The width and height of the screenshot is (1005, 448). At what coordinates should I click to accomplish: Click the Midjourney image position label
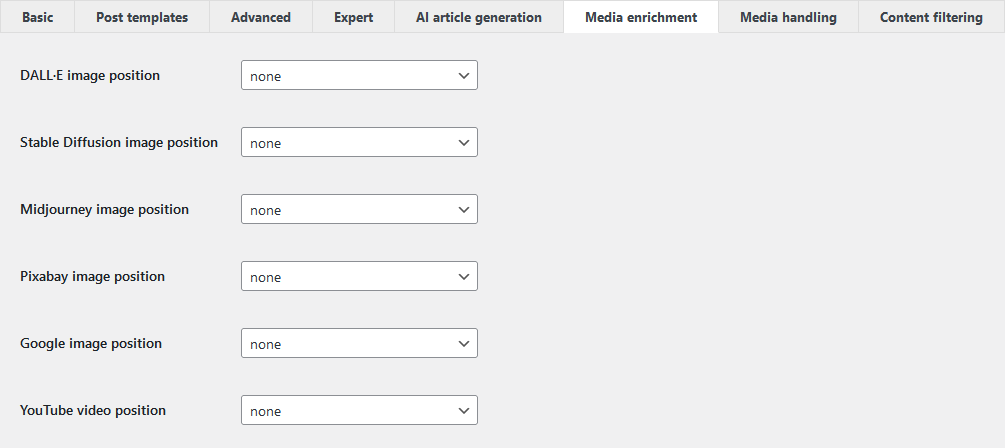(104, 210)
